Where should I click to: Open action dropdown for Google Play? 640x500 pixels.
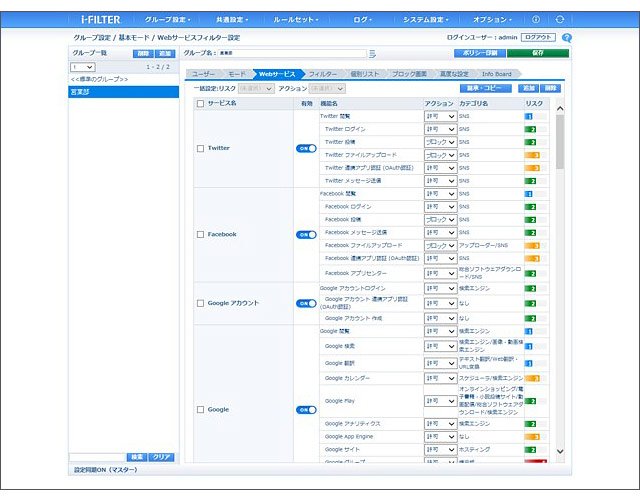click(440, 401)
